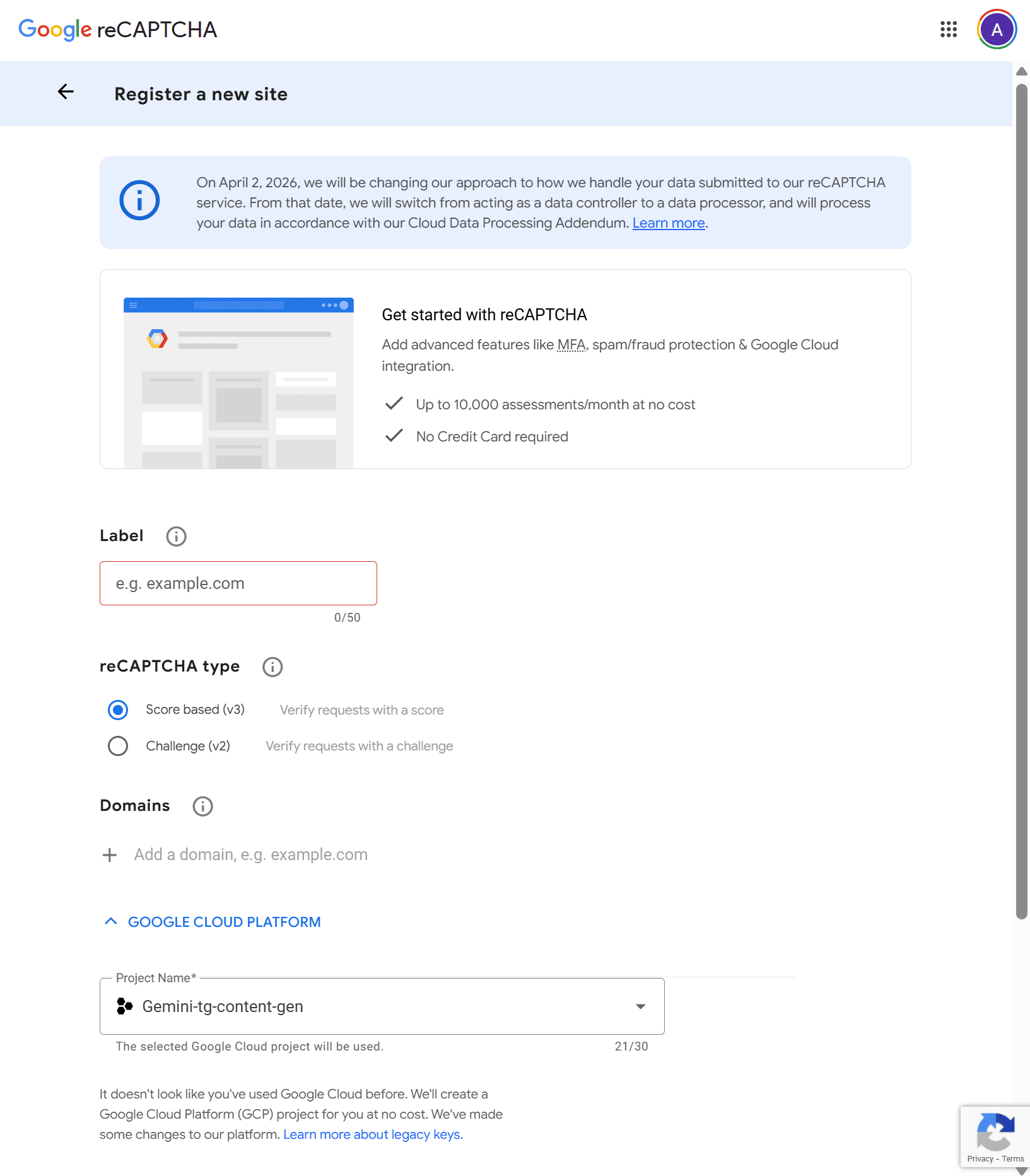Open the account avatar menu
The image size is (1030, 1176).
(x=996, y=30)
